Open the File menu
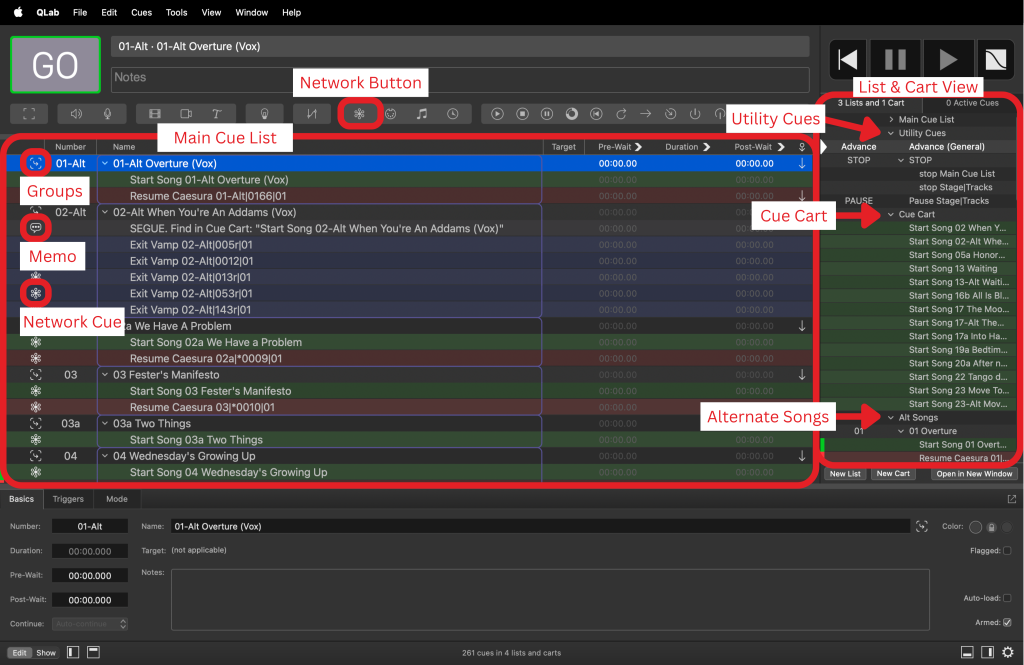This screenshot has height=665, width=1024. point(80,12)
